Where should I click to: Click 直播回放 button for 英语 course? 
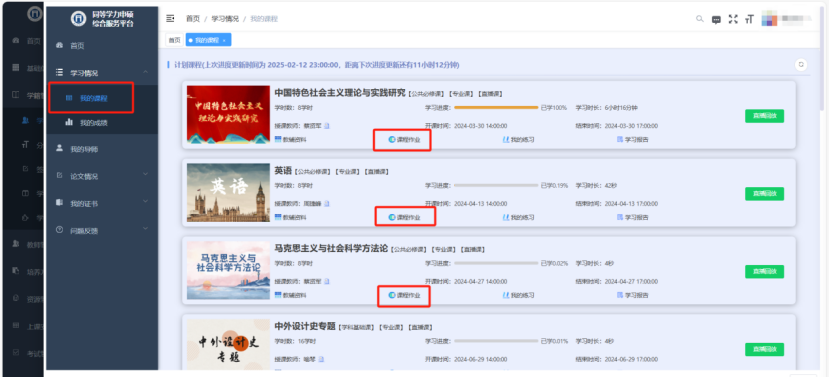764,193
